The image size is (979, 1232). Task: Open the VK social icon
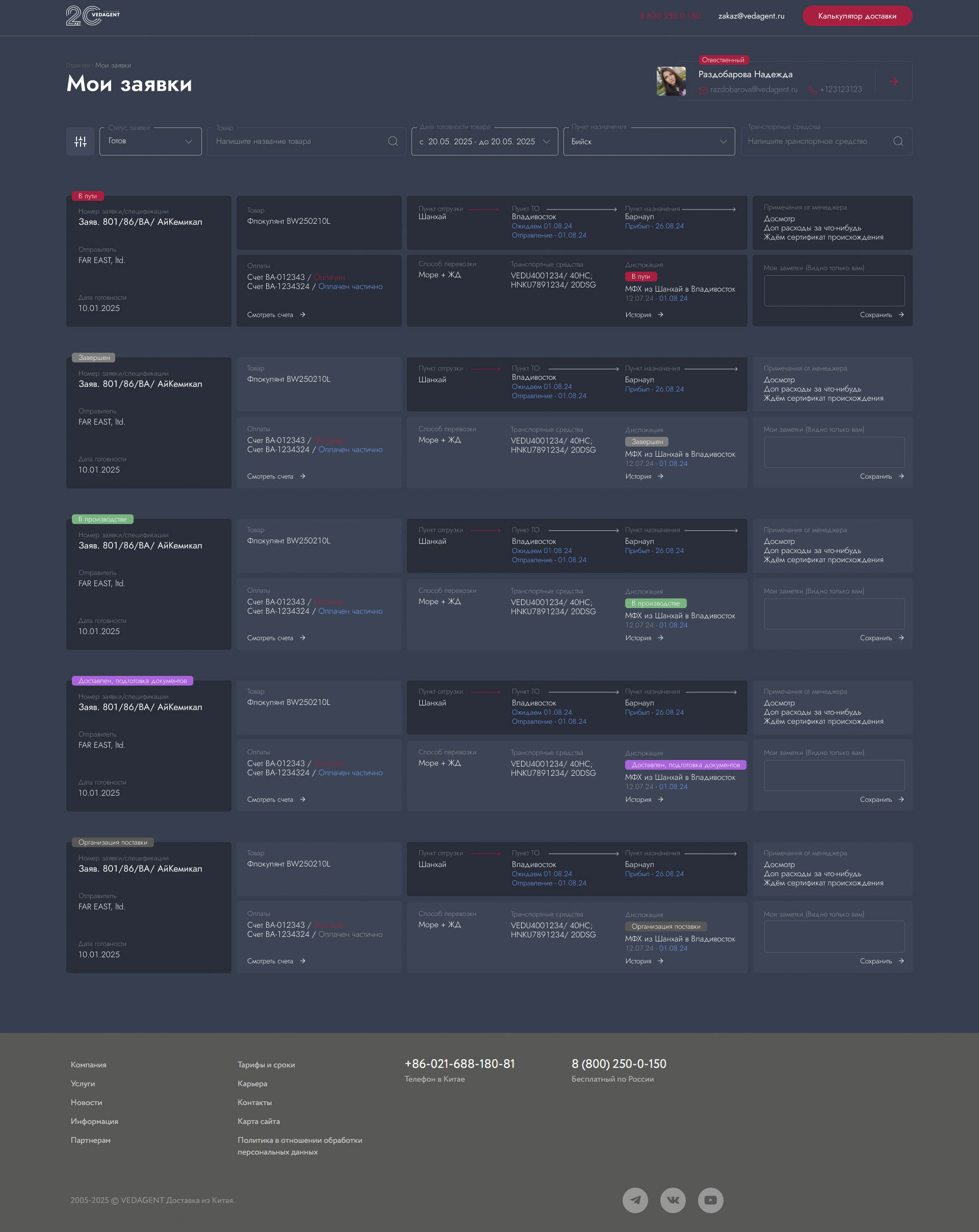(x=673, y=1199)
